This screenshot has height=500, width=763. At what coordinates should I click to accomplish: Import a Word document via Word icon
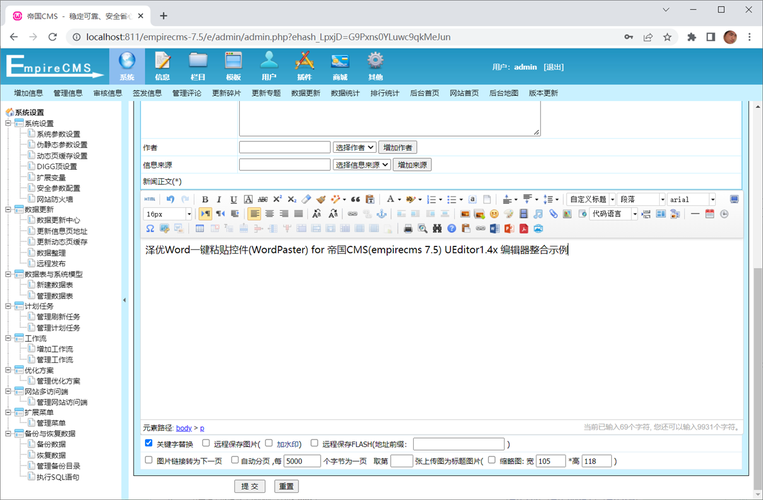click(494, 229)
